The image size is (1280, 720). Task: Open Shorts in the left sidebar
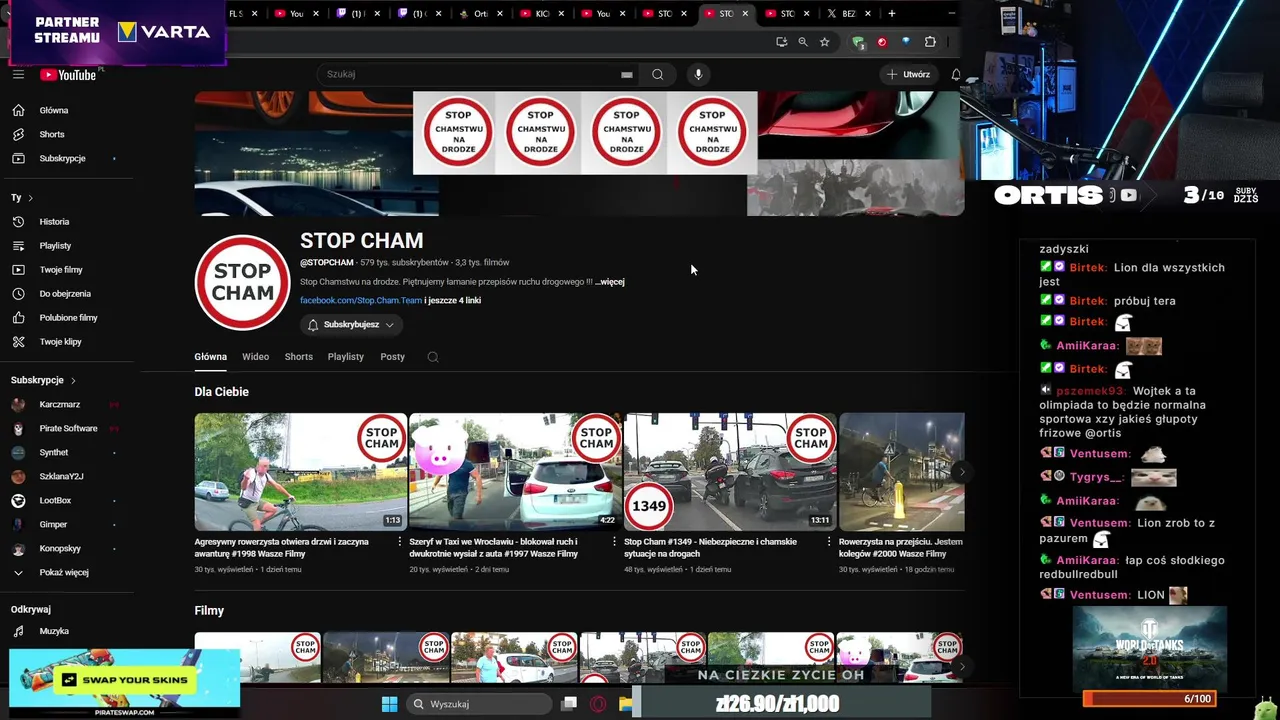click(52, 134)
